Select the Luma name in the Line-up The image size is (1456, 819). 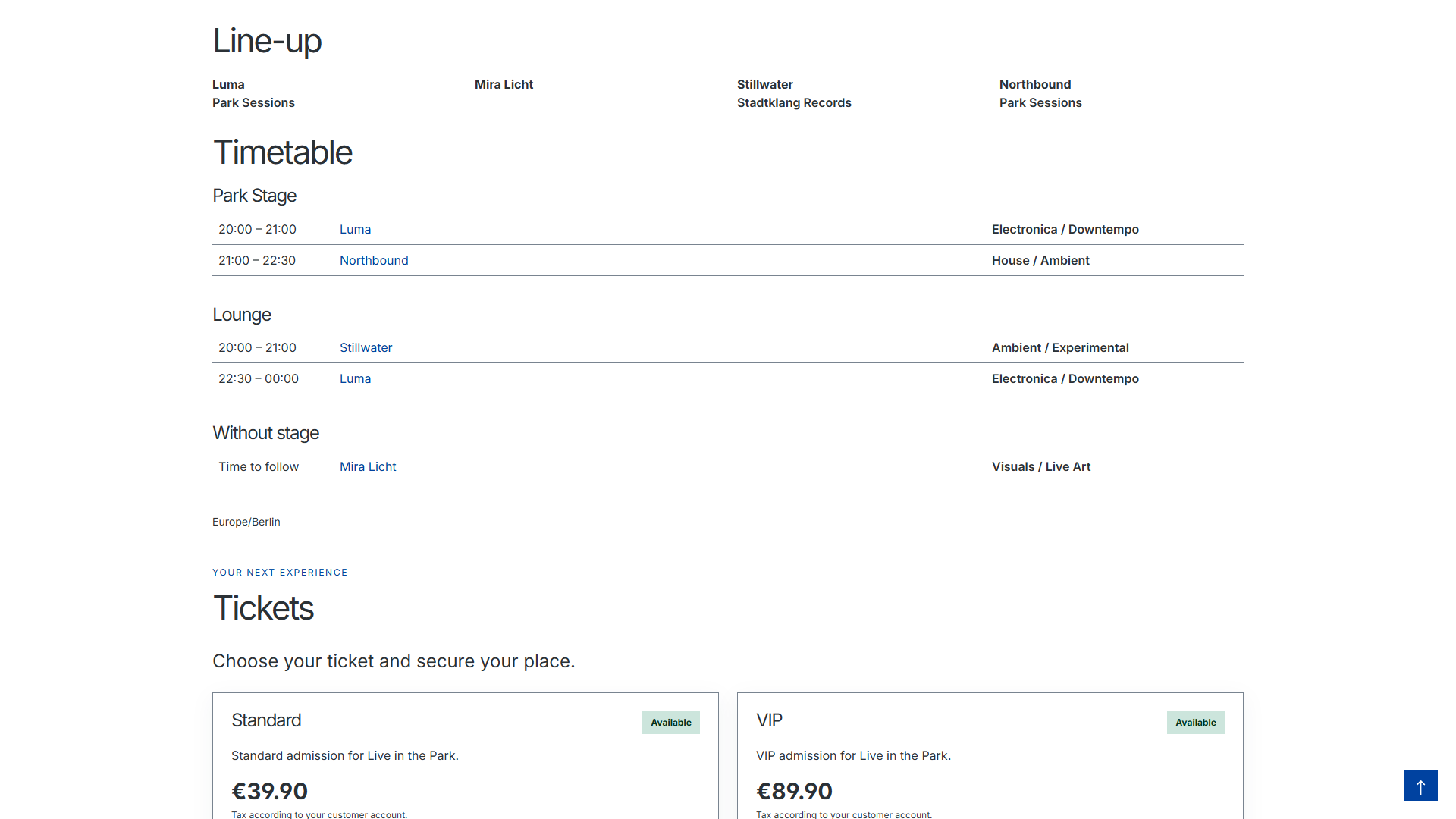click(228, 84)
